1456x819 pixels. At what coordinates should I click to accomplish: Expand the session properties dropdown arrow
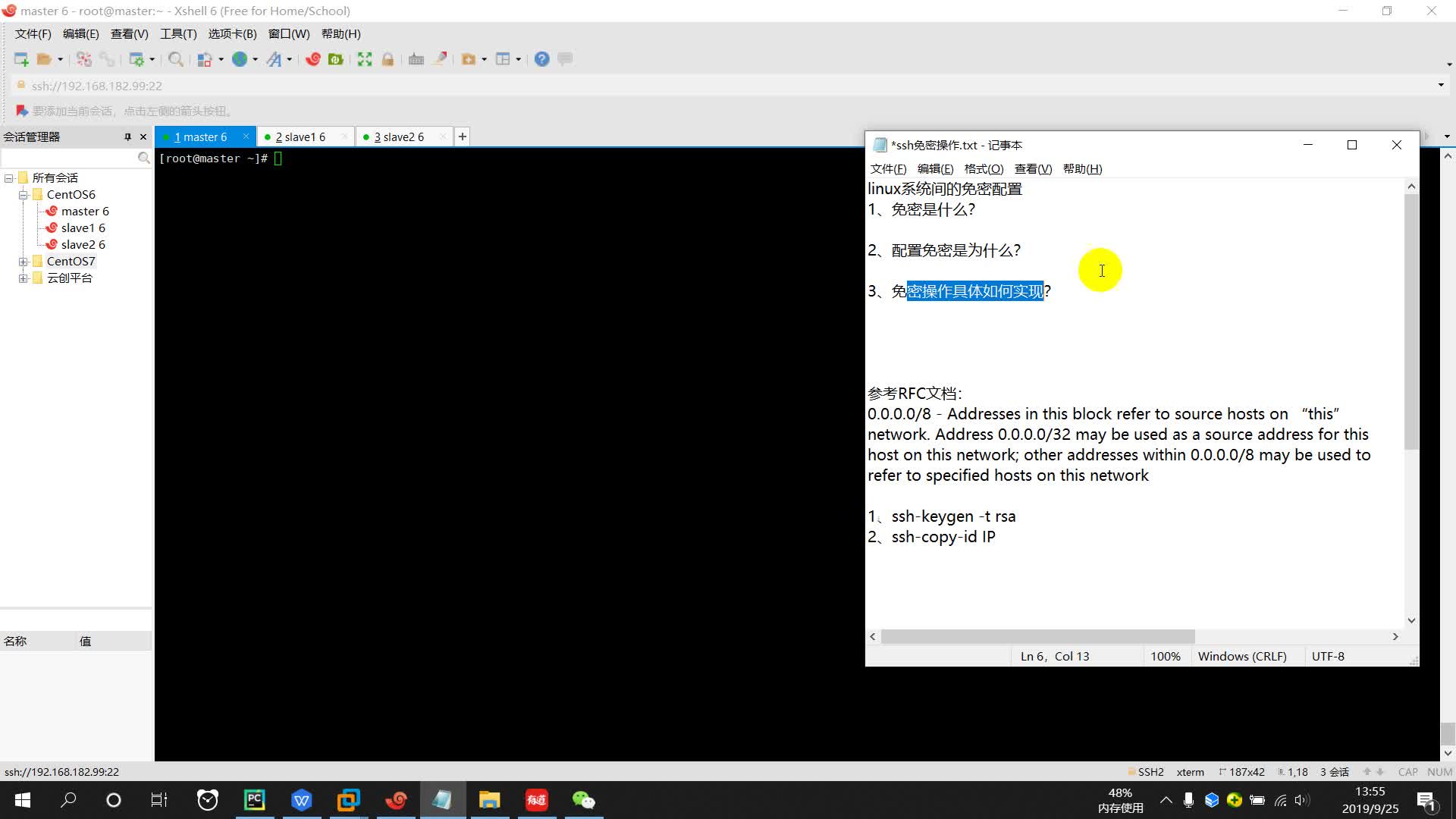(152, 59)
